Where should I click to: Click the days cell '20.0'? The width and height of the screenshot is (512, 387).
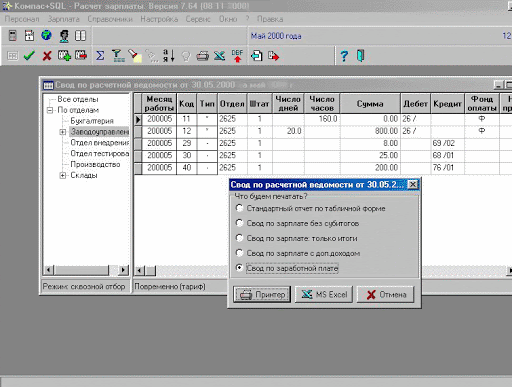[288, 131]
